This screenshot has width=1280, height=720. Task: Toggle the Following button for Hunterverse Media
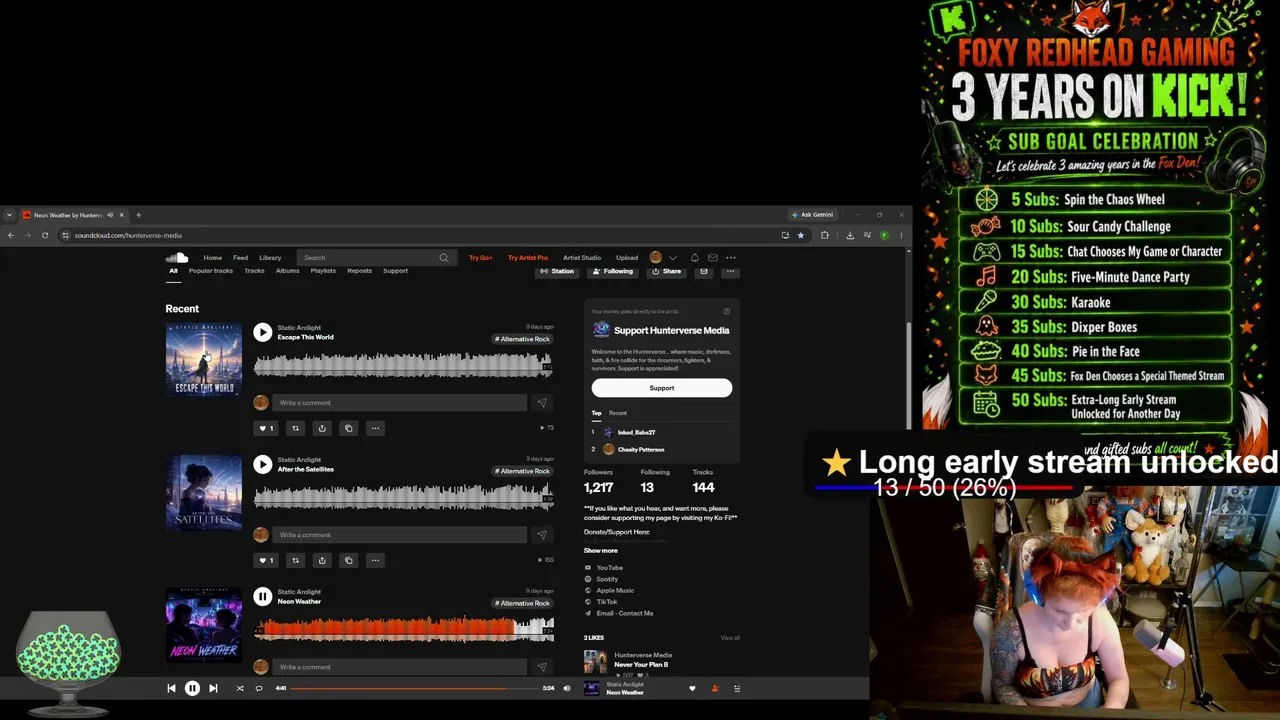(613, 271)
